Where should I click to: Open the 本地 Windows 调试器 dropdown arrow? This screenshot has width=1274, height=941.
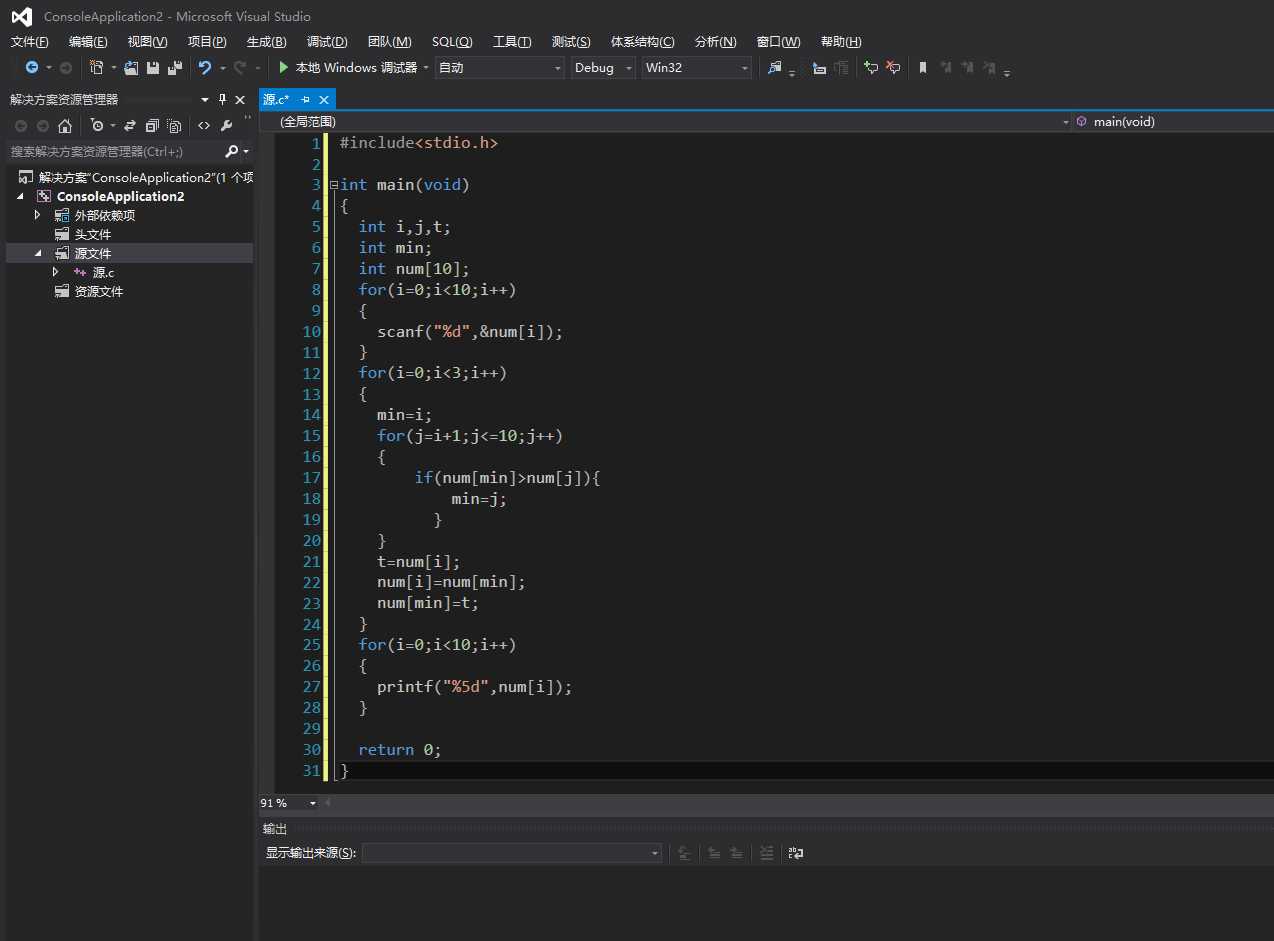pos(426,68)
